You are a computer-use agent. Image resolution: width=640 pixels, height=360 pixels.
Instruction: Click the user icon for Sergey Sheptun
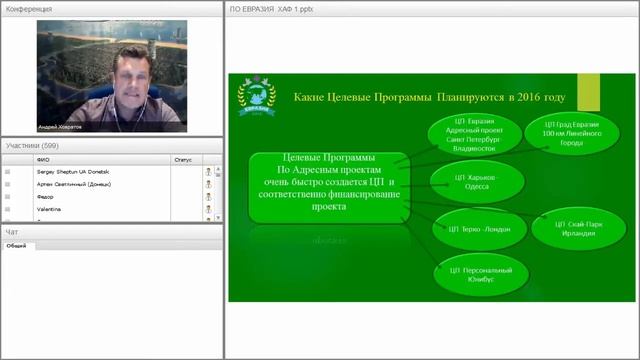click(209, 172)
